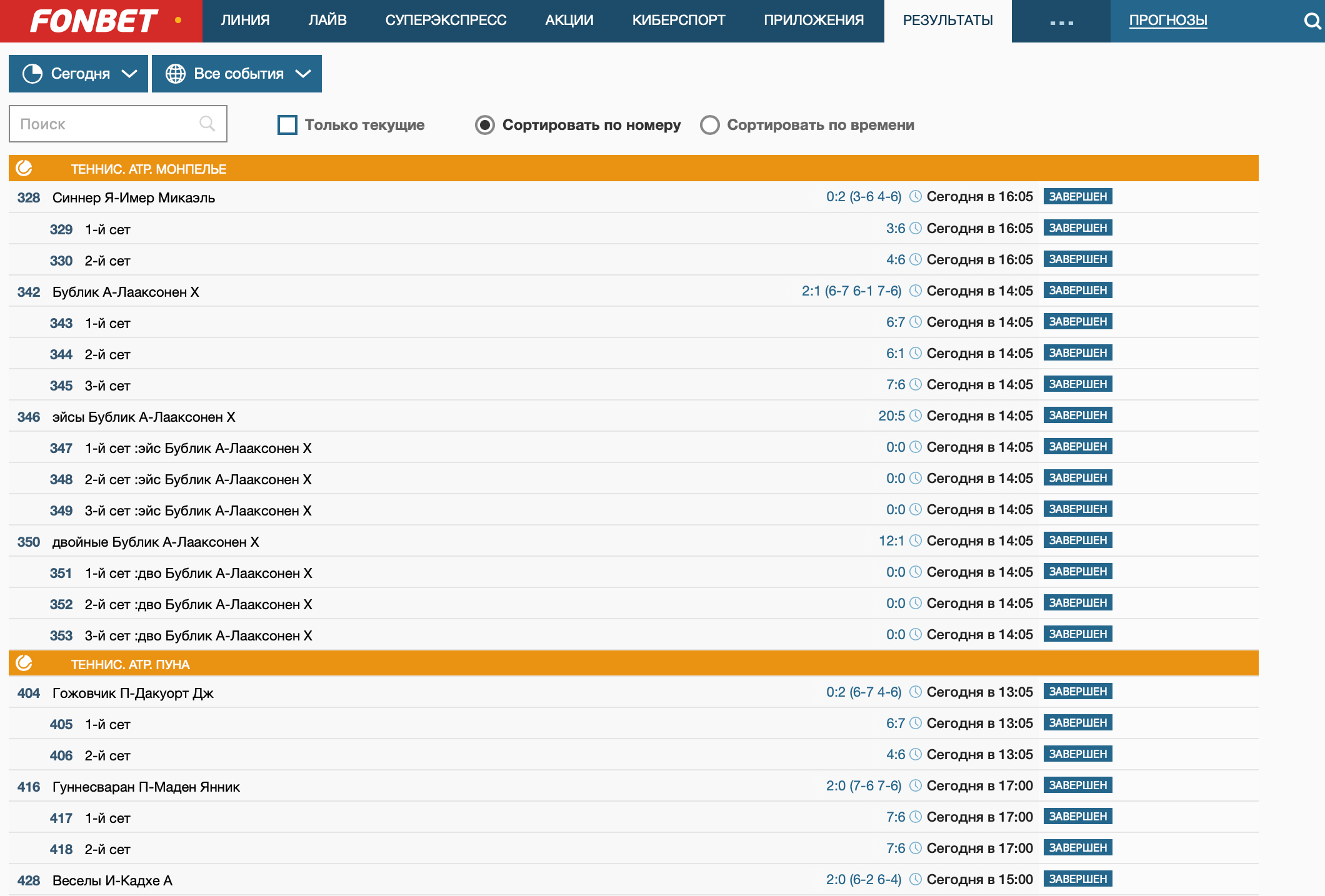Click the tennis ball icon beside ATP Пуна header
The image size is (1325, 896).
[x=24, y=663]
